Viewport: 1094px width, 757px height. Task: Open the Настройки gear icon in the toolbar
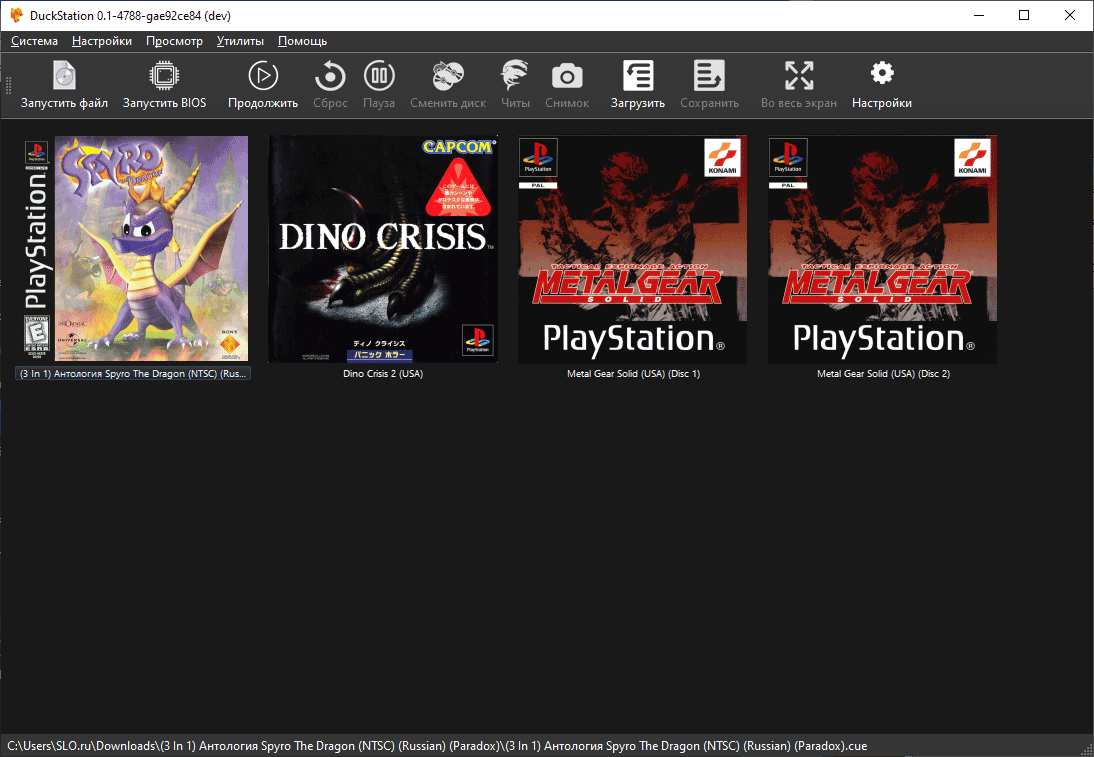coord(882,73)
